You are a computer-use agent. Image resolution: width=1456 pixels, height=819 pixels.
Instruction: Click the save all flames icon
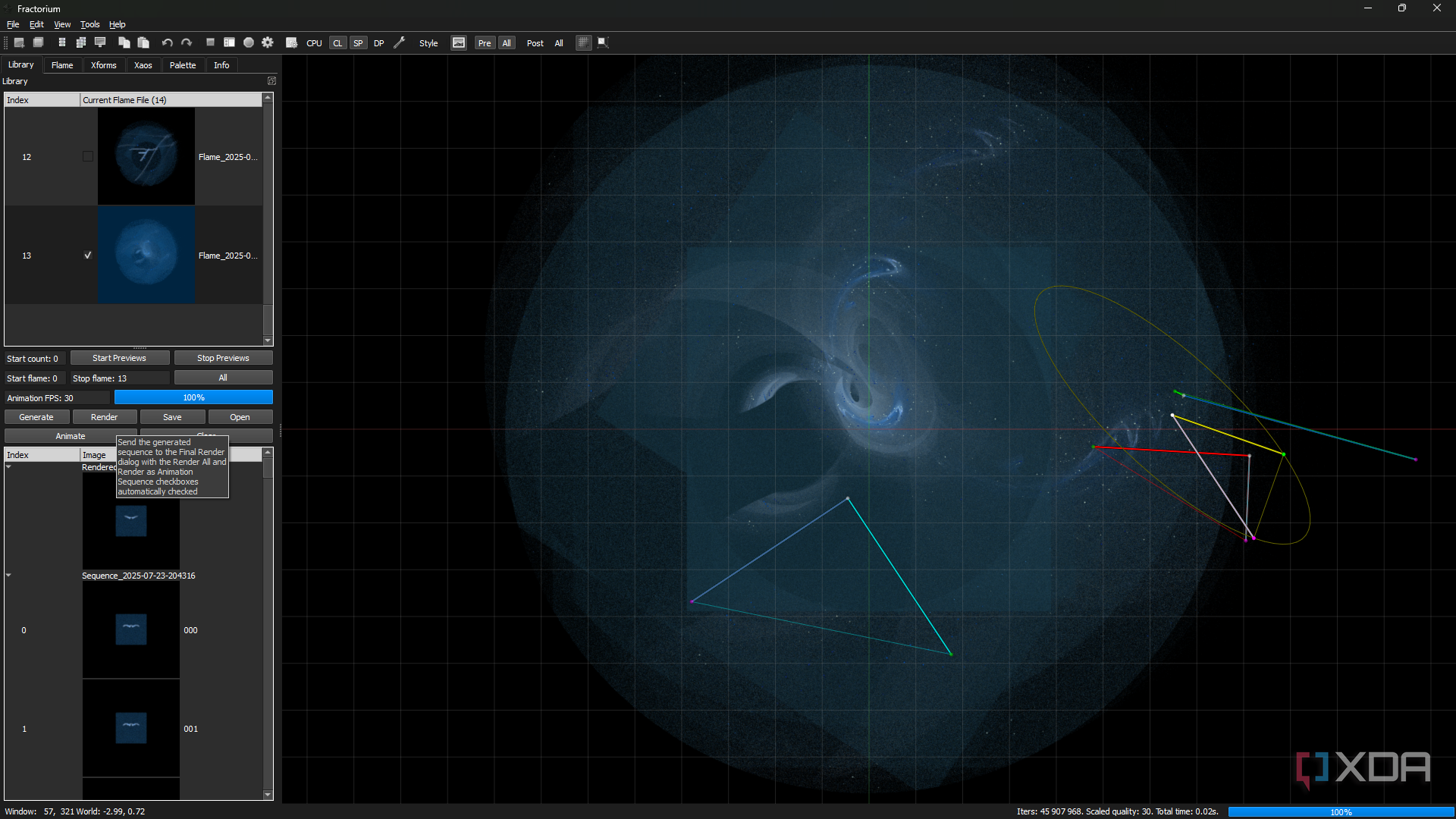(x=81, y=43)
